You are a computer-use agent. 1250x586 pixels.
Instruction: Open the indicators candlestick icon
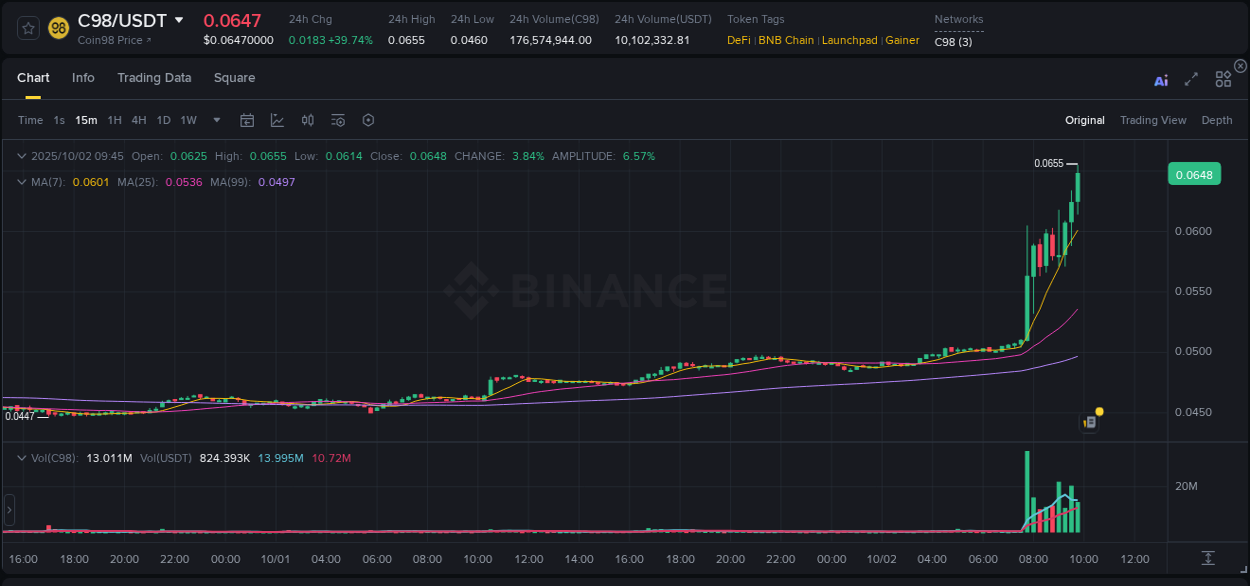(x=307, y=120)
